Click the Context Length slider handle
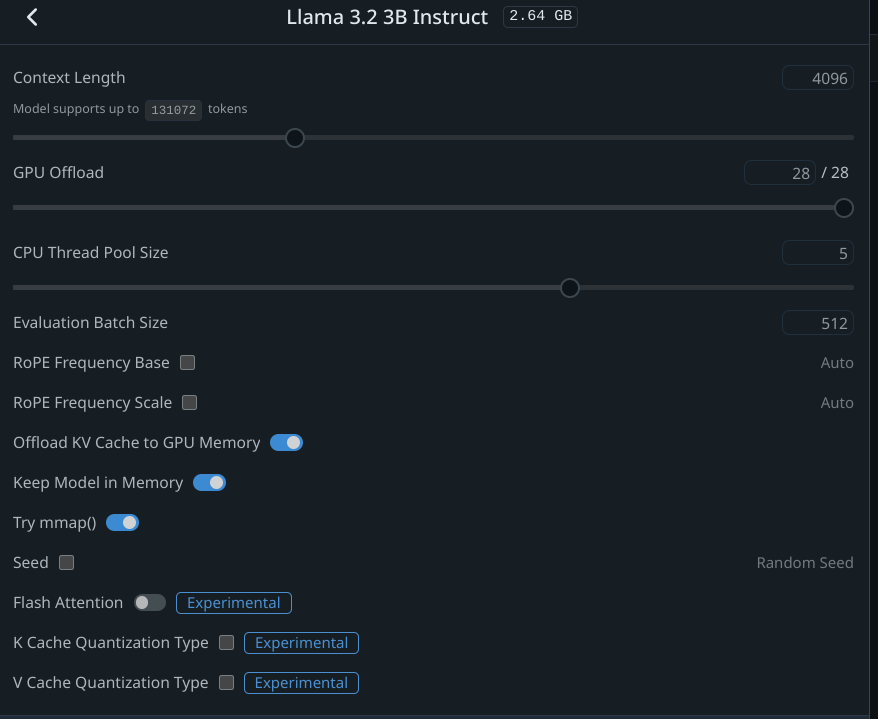 pos(295,138)
